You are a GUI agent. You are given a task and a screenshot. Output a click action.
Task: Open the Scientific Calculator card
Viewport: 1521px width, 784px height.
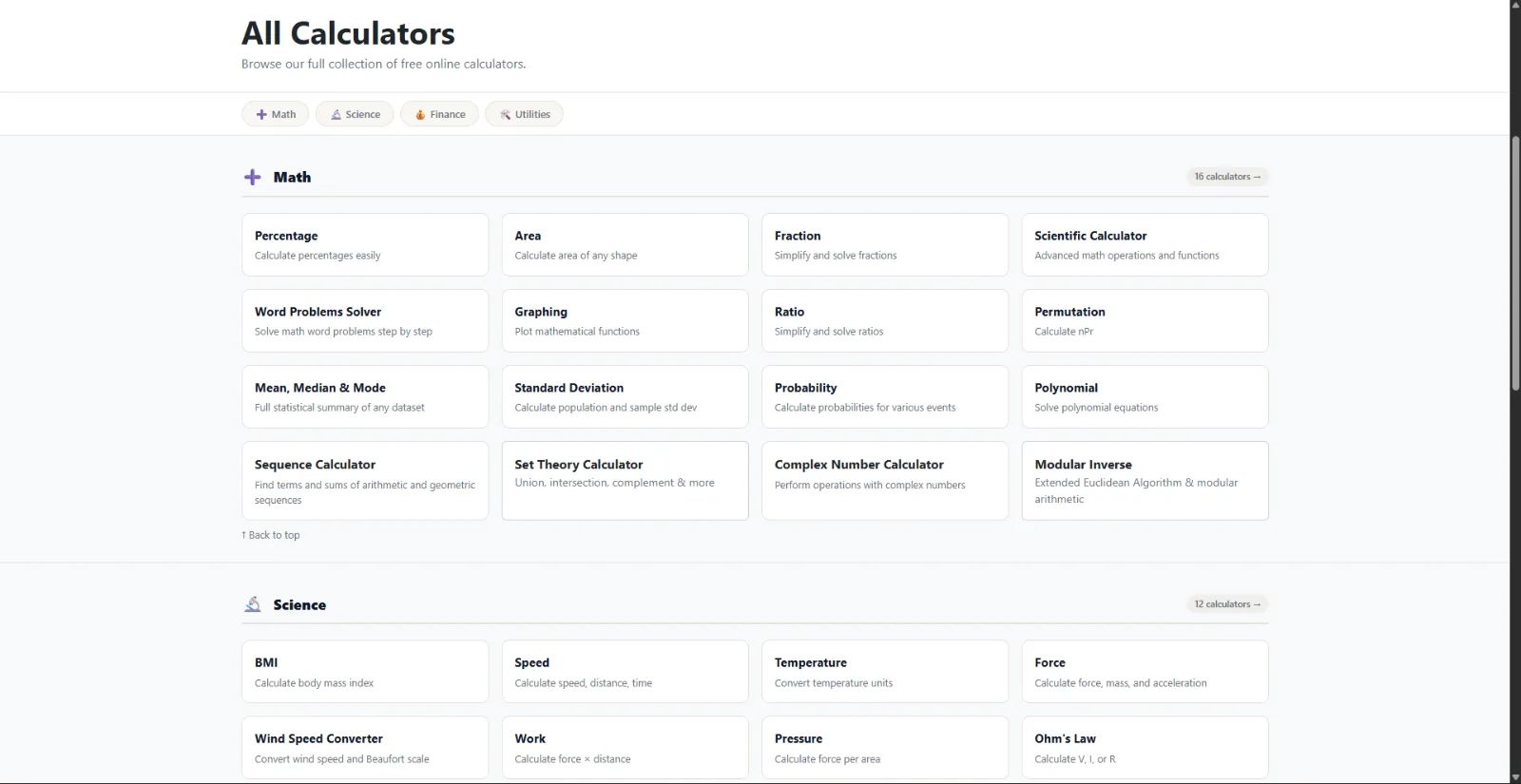(1146, 245)
